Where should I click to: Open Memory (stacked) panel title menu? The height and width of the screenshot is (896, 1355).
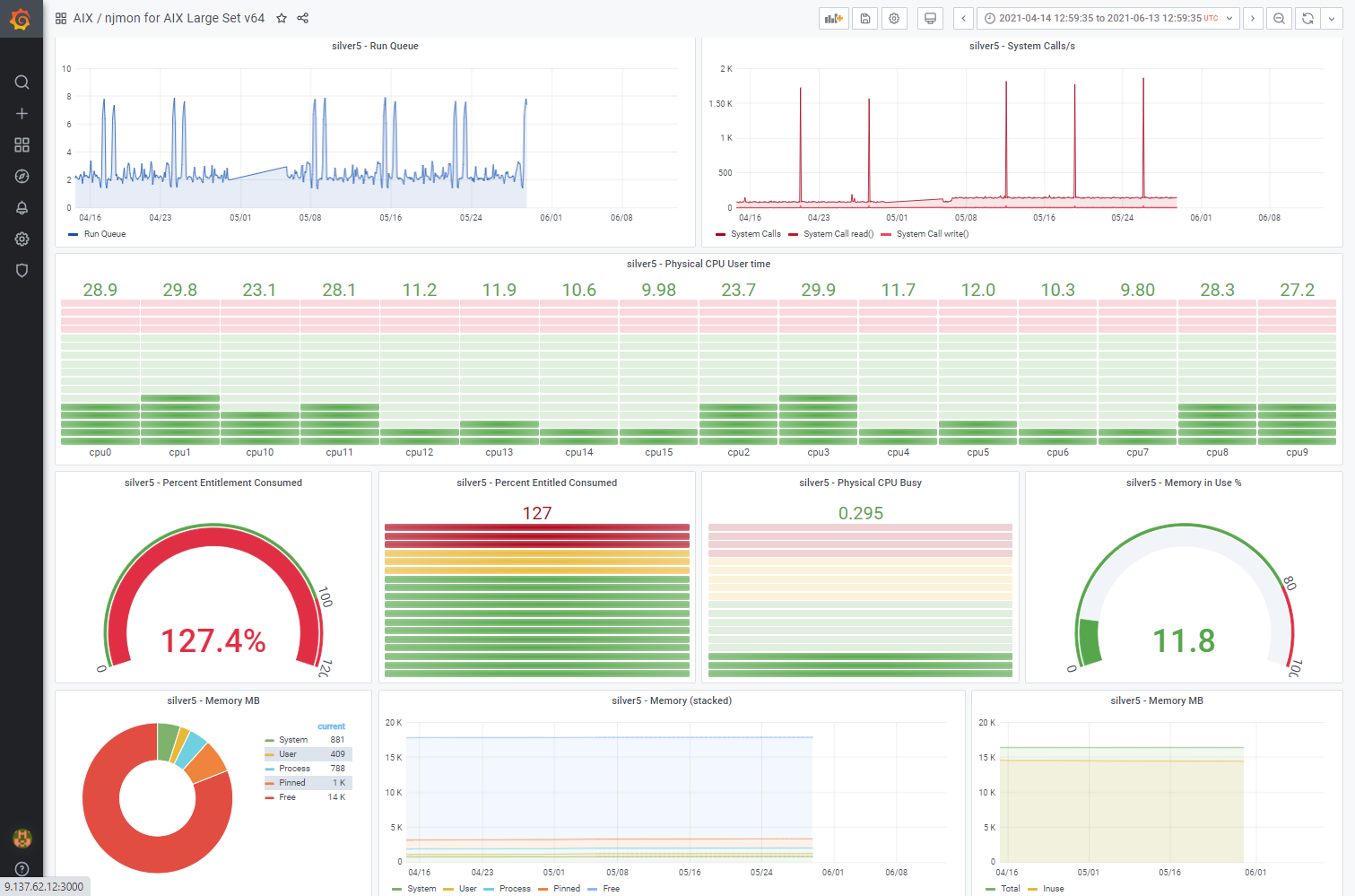672,700
